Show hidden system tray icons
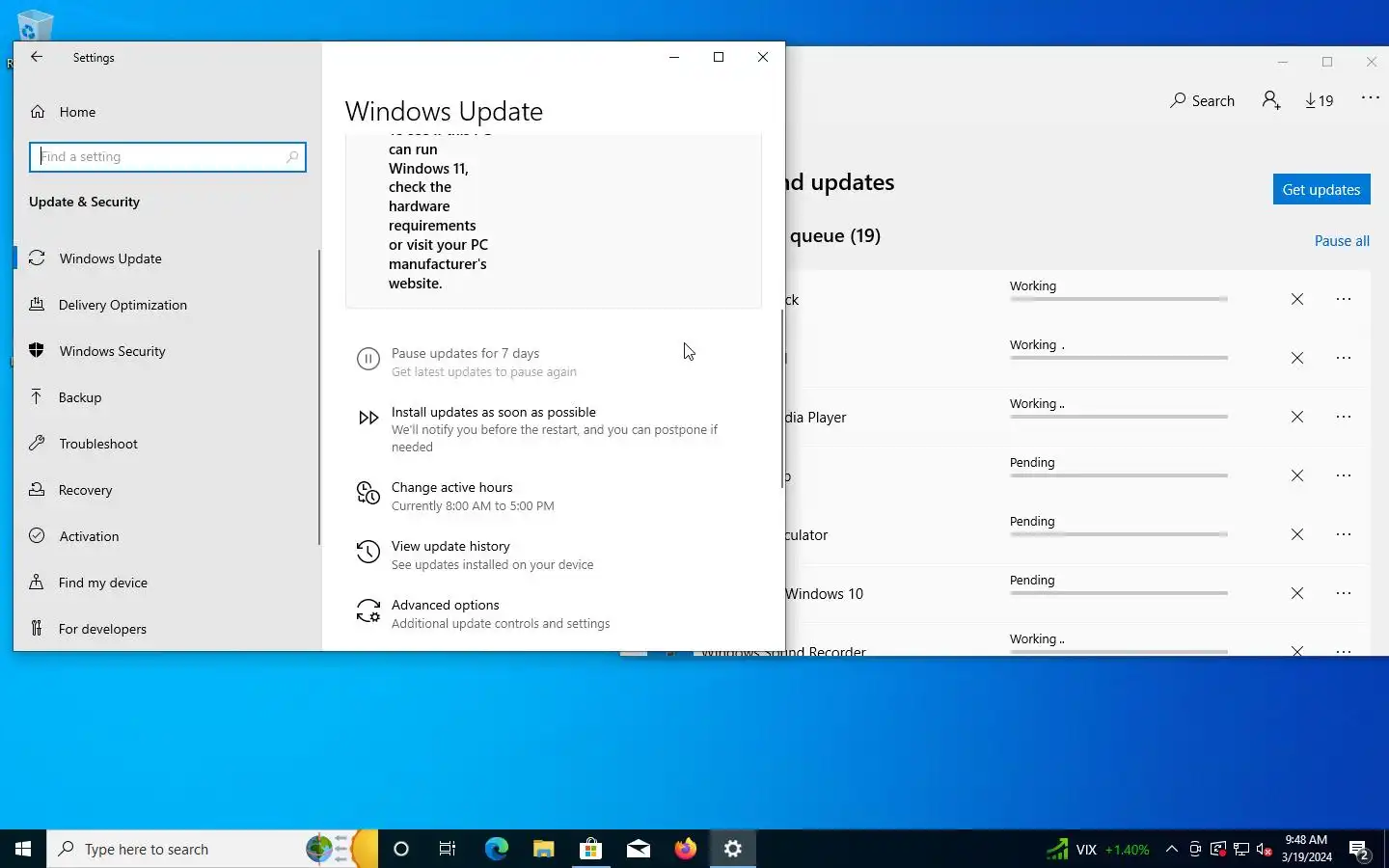 tap(1172, 849)
